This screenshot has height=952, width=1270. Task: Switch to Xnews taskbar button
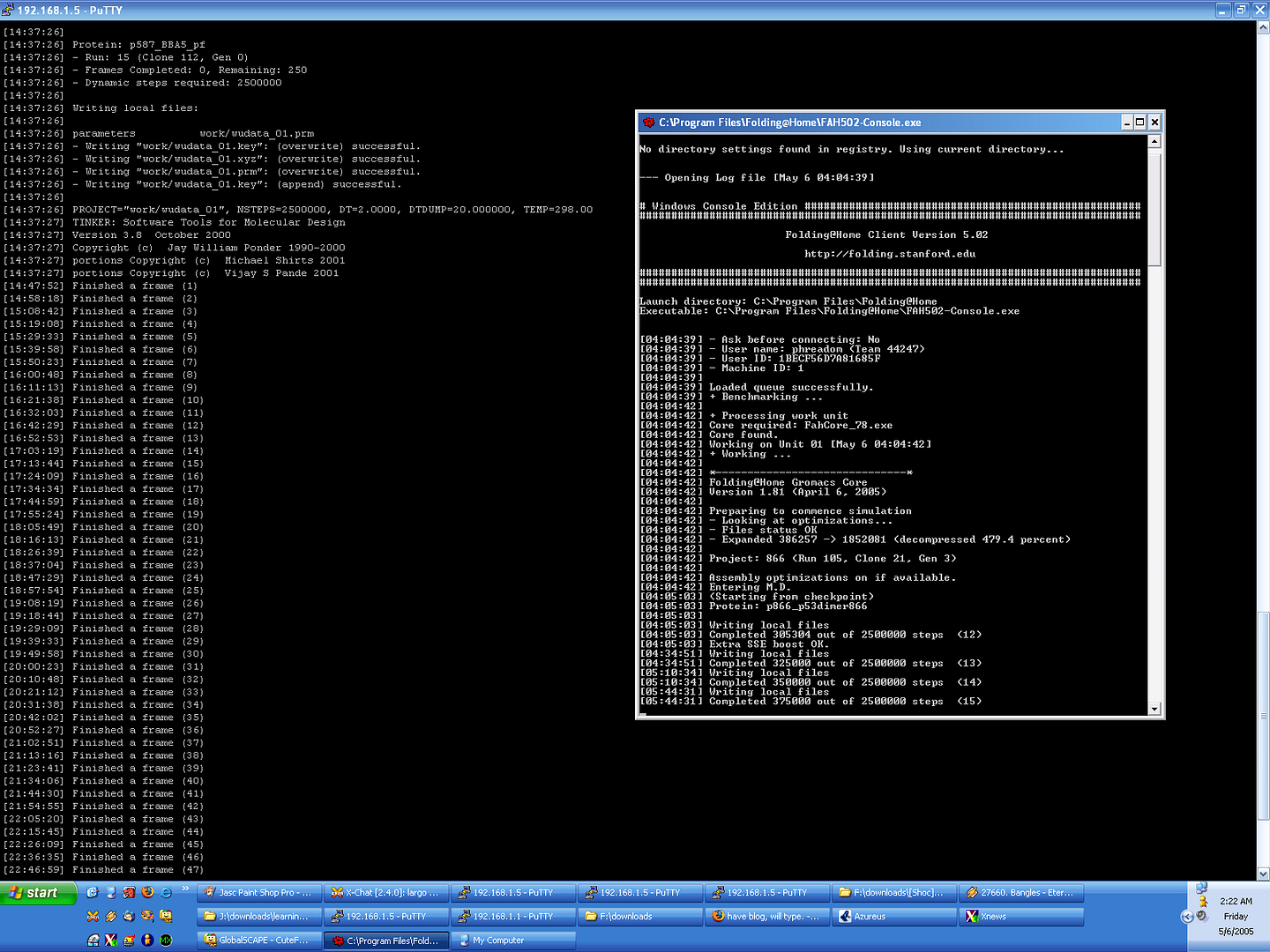coord(1021,917)
